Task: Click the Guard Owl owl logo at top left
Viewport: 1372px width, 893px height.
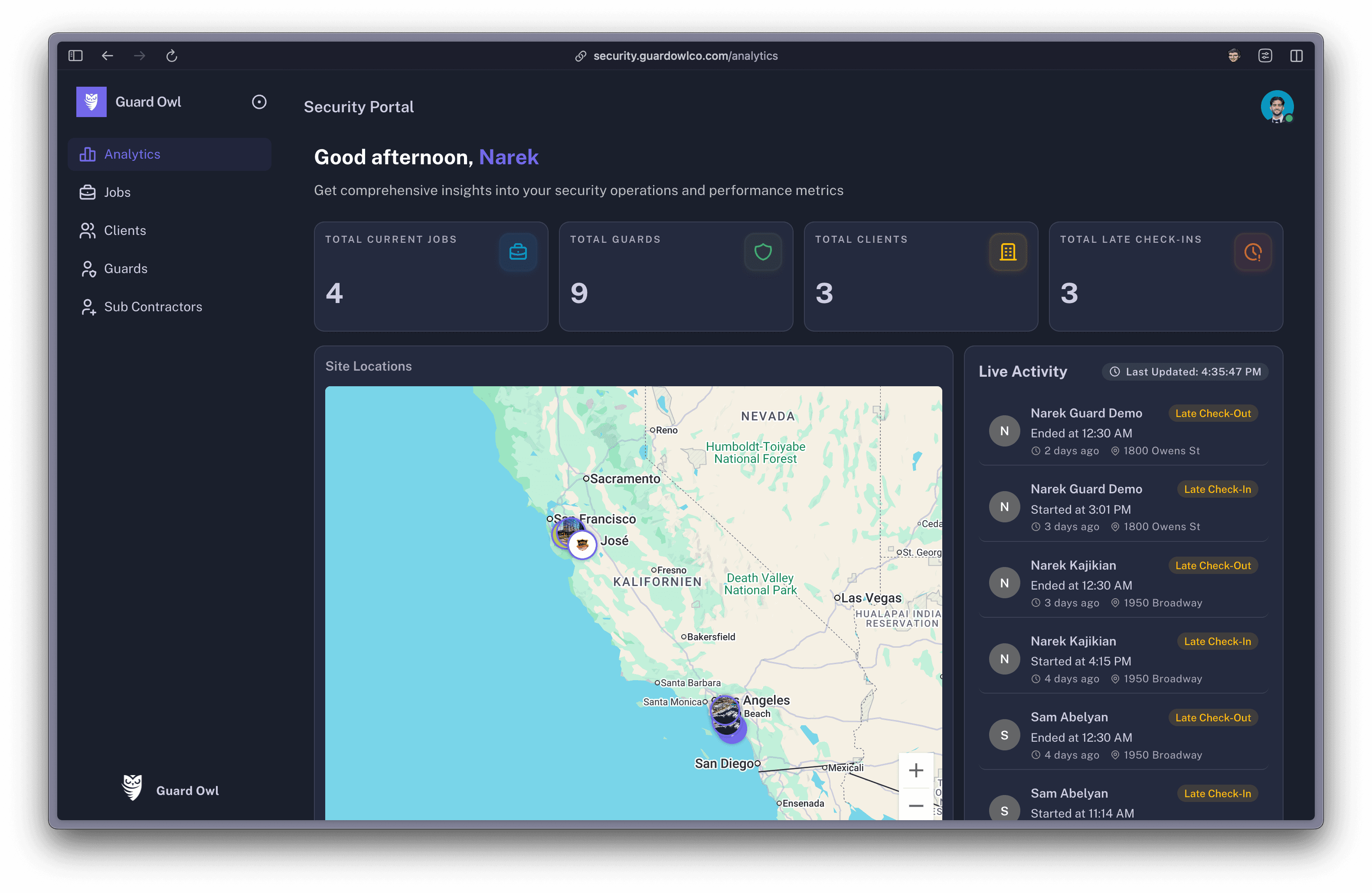Action: click(91, 101)
